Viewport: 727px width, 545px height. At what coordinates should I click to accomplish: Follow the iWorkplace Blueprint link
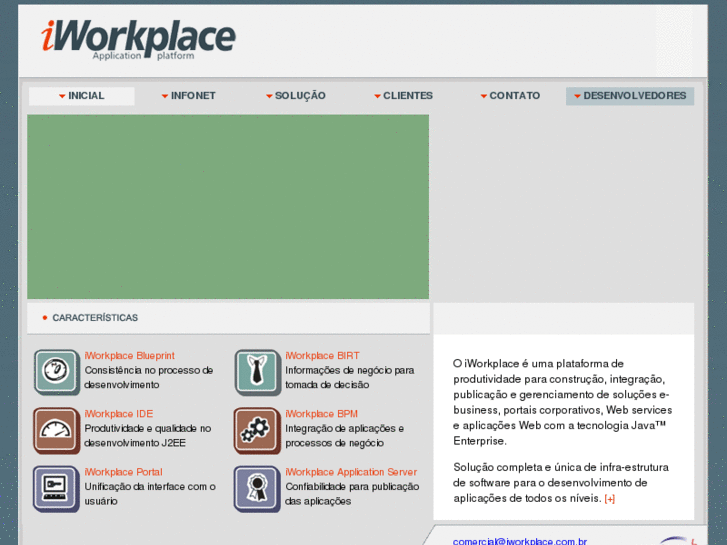pyautogui.click(x=129, y=356)
